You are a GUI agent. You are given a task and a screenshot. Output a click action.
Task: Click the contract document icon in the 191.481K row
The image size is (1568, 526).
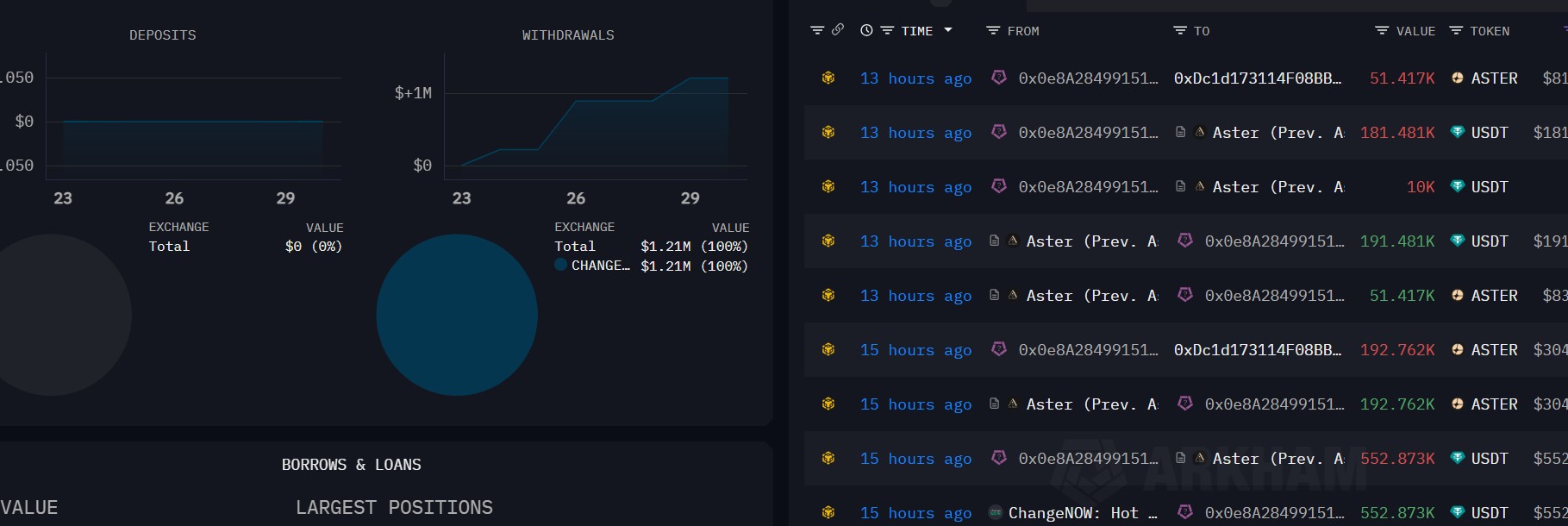pyautogui.click(x=994, y=241)
